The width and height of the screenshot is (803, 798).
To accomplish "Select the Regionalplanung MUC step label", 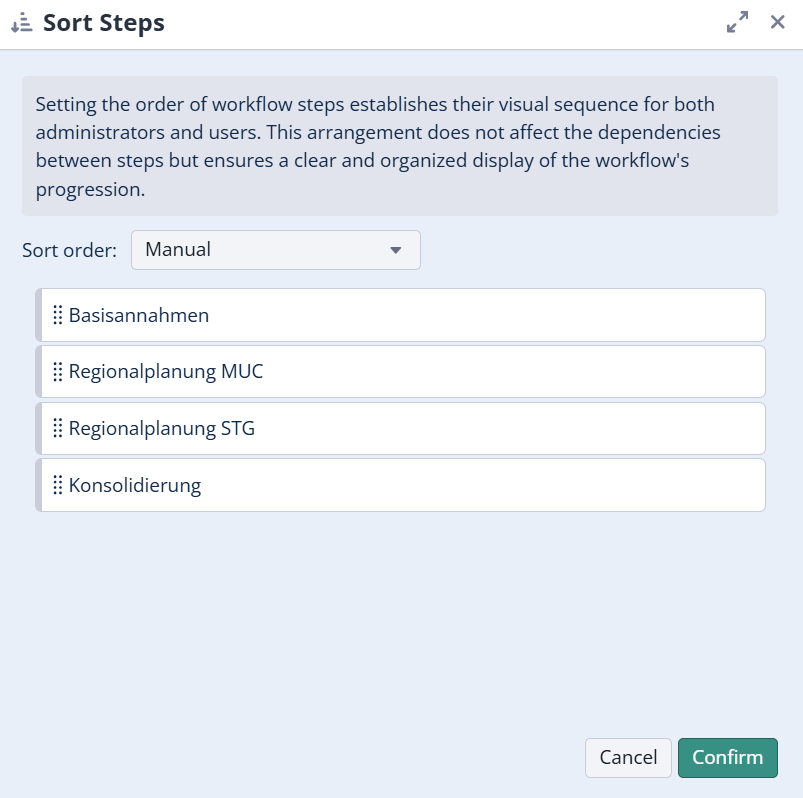I will pos(166,372).
